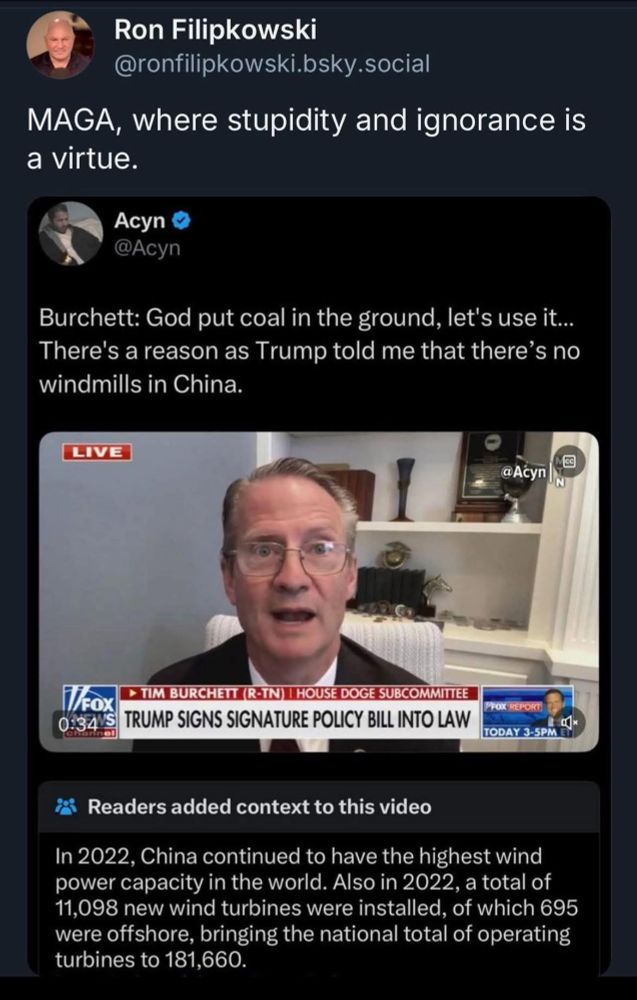Open Ron Filipkowski's profile avatar

pos(60,45)
